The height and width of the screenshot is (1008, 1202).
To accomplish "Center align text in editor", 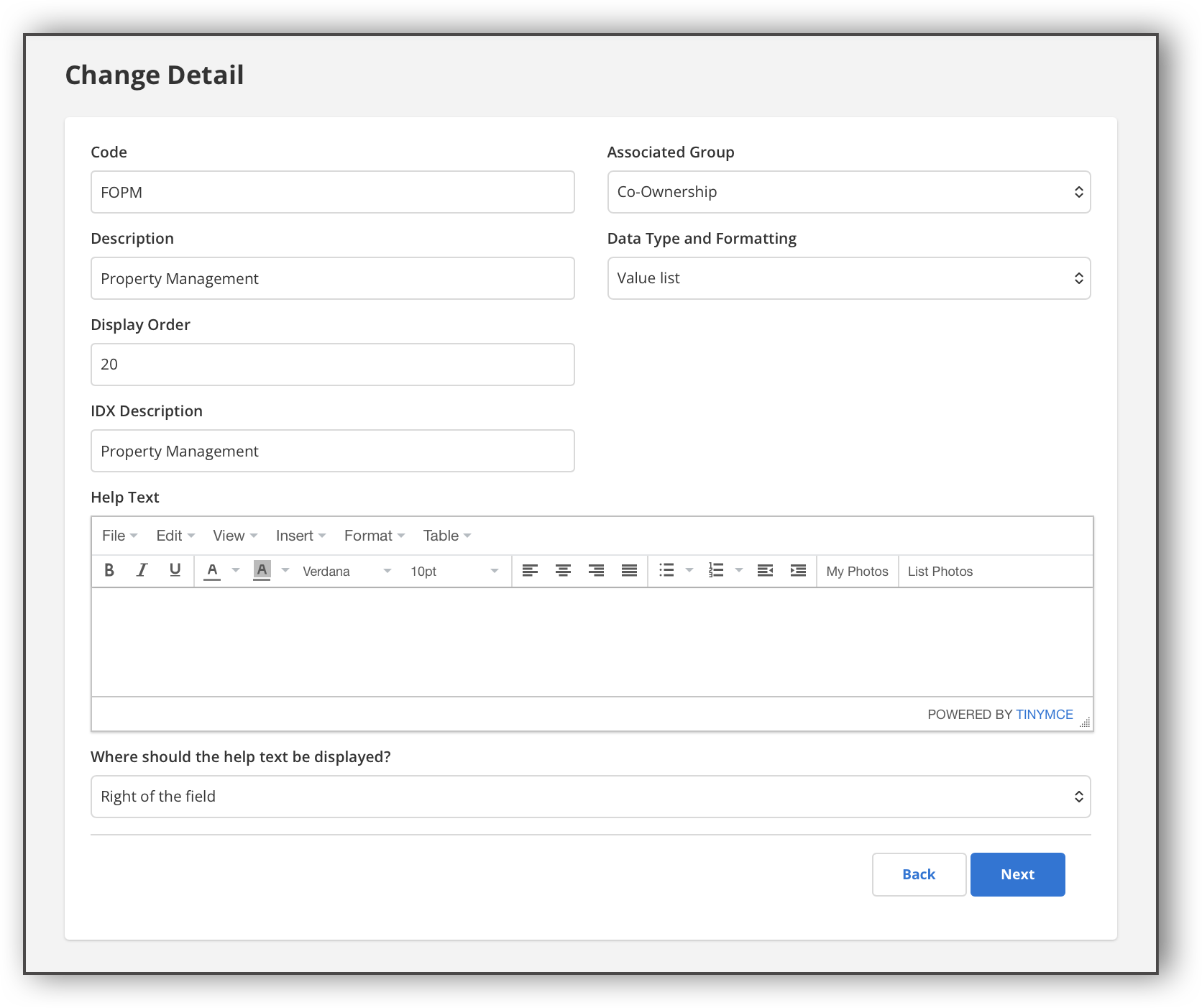I will point(563,571).
